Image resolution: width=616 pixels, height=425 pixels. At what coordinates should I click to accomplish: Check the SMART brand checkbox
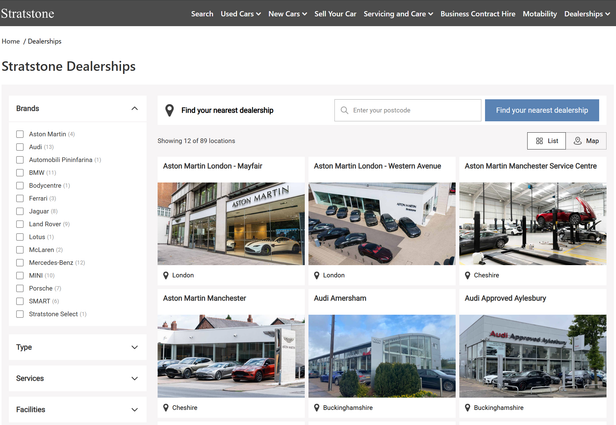coord(20,301)
